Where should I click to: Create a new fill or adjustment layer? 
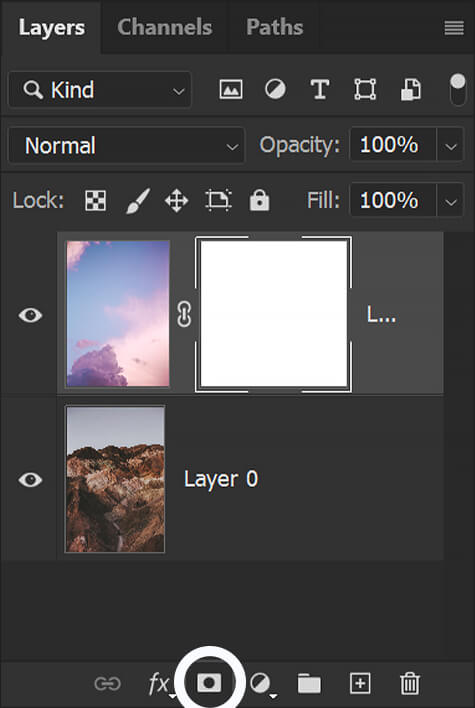pyautogui.click(x=262, y=684)
